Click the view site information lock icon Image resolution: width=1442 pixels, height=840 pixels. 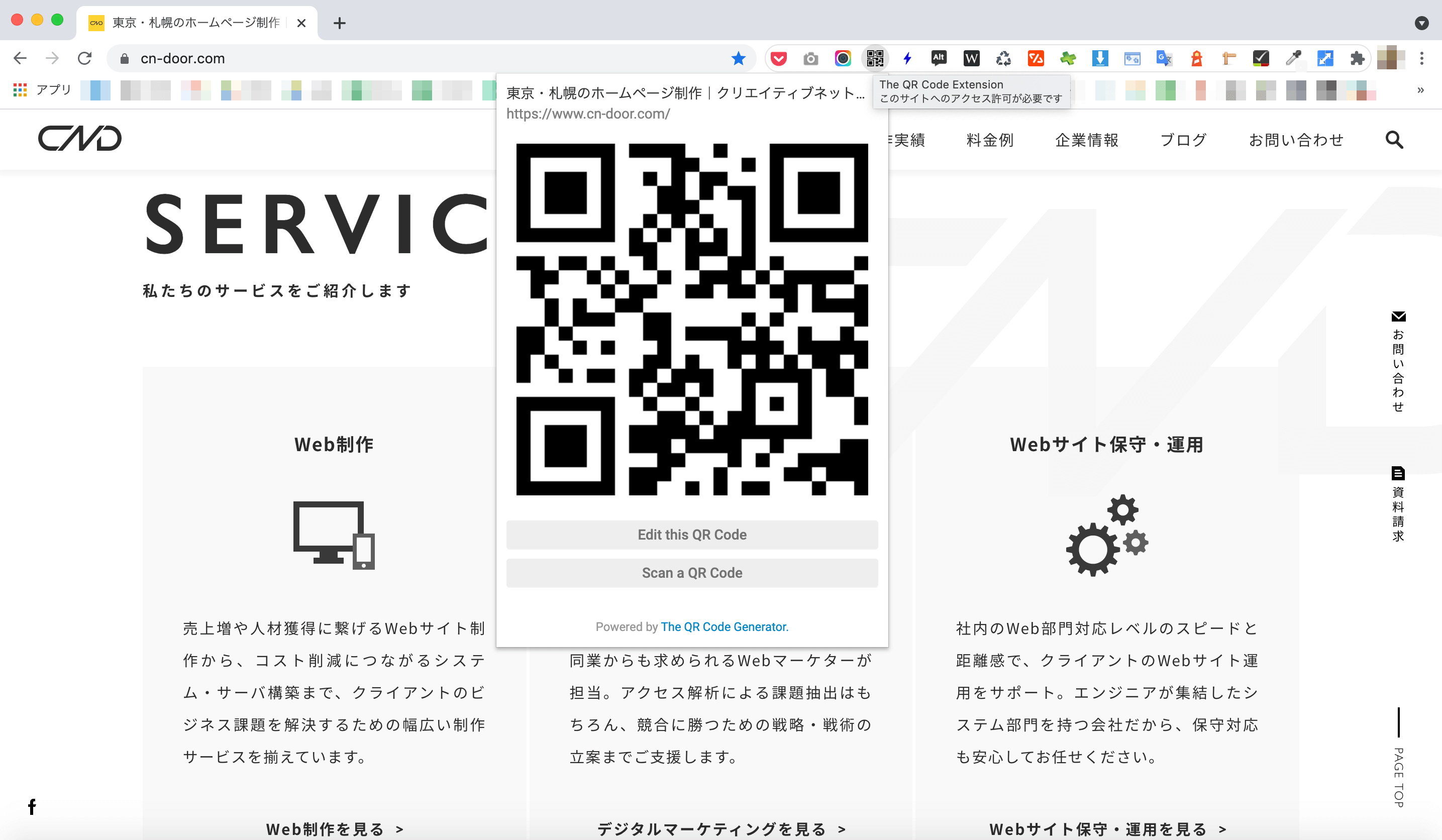[x=124, y=58]
